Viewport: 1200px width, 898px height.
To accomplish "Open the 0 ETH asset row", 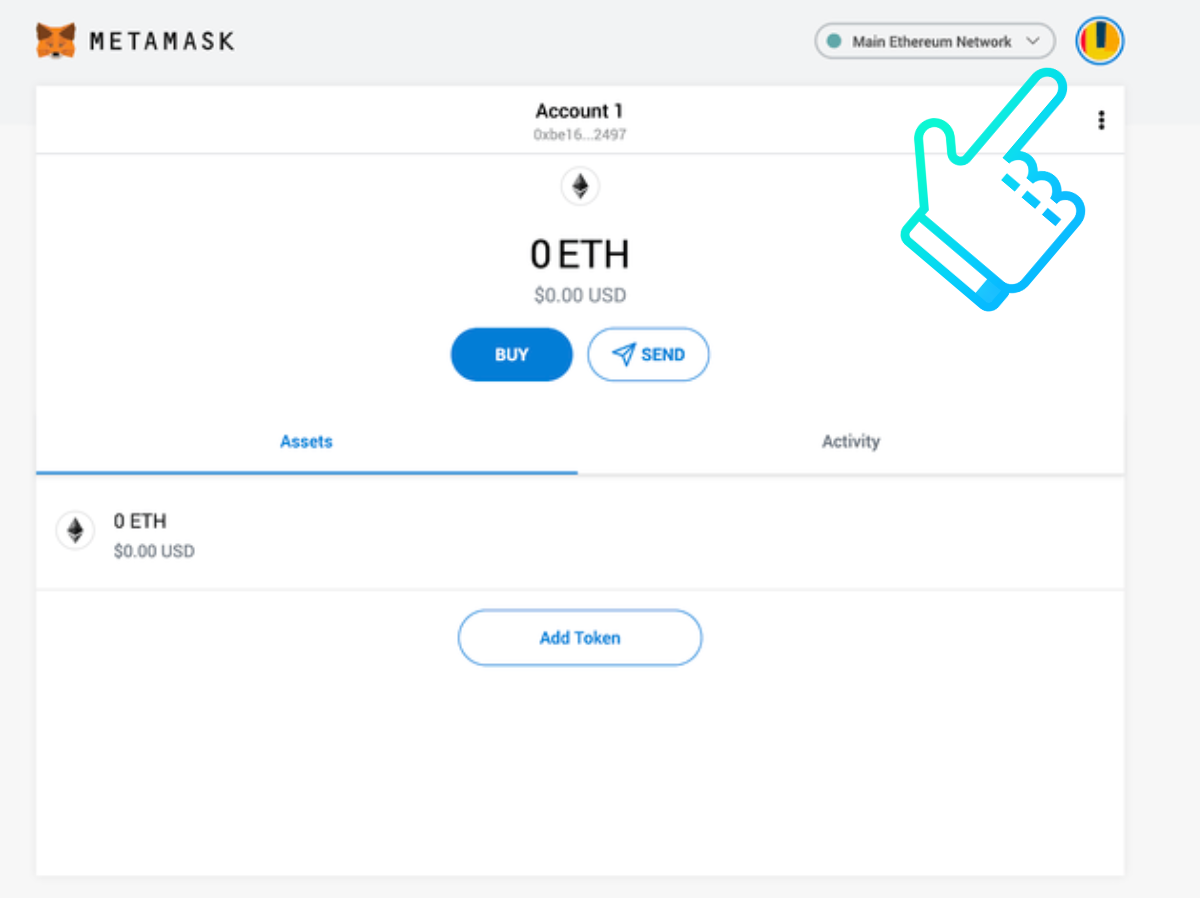I will [580, 534].
